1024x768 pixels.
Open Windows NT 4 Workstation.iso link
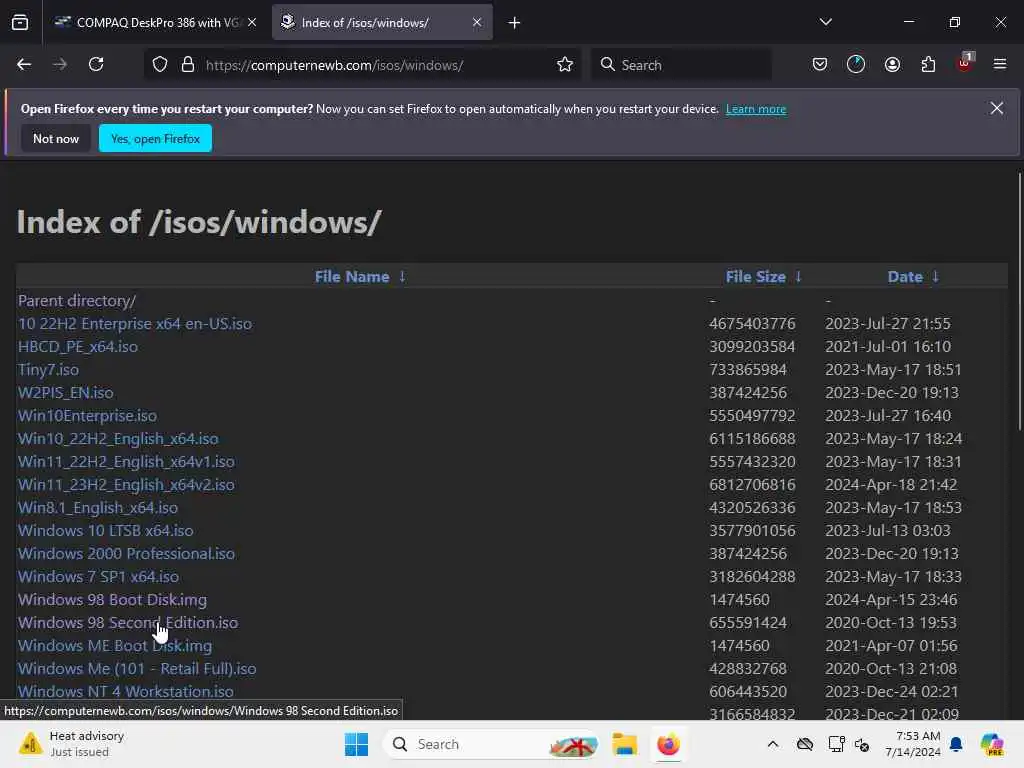click(x=125, y=691)
